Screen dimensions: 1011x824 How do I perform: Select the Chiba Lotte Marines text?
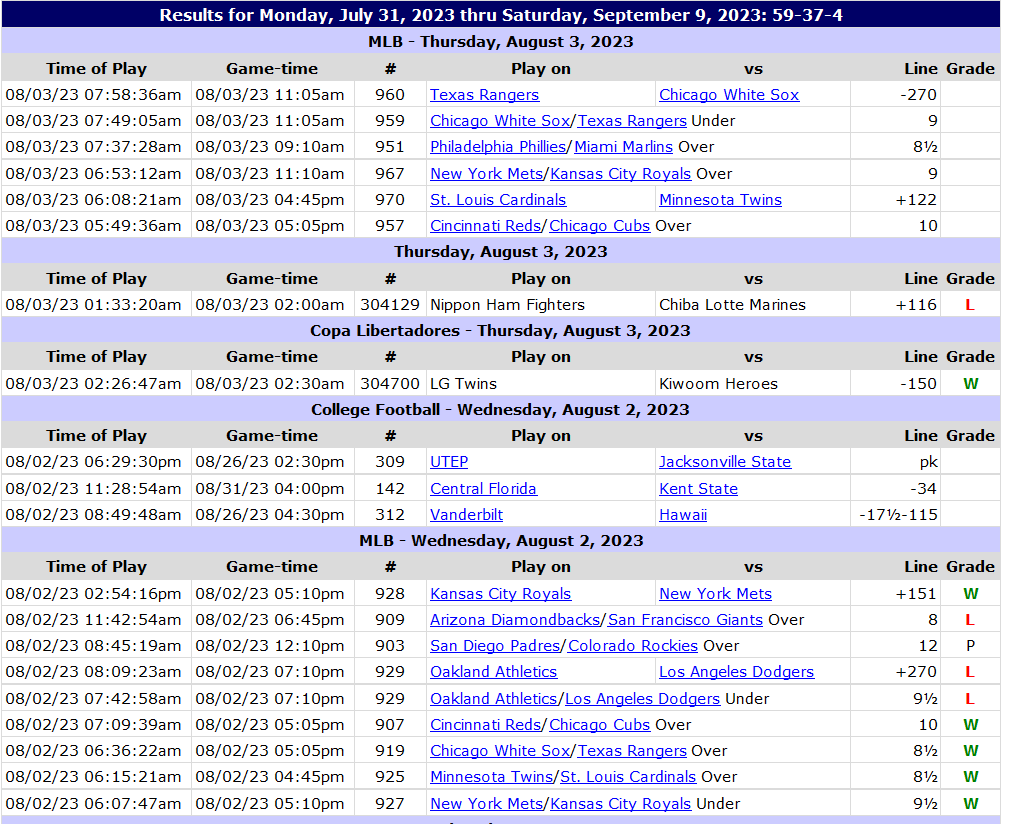(x=732, y=304)
